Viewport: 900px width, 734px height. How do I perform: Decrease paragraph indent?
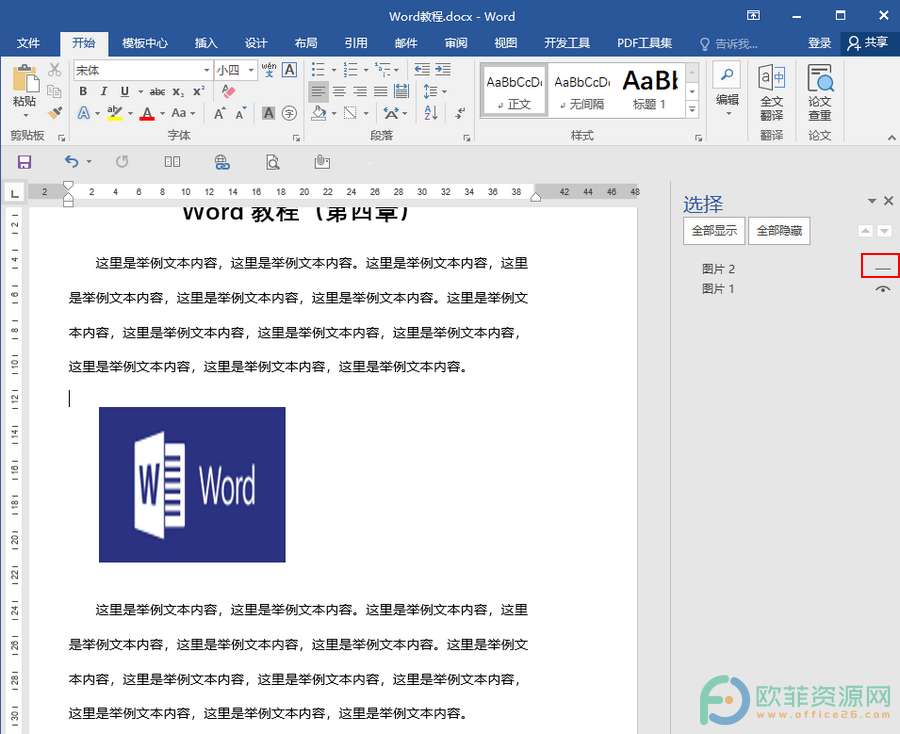(422, 70)
